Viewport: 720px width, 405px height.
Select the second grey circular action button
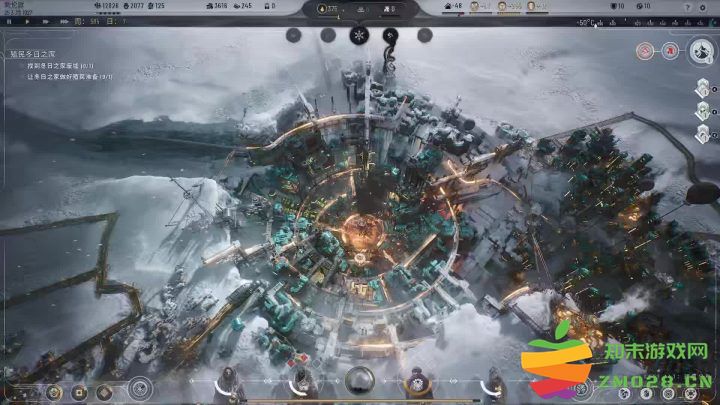tap(328, 35)
